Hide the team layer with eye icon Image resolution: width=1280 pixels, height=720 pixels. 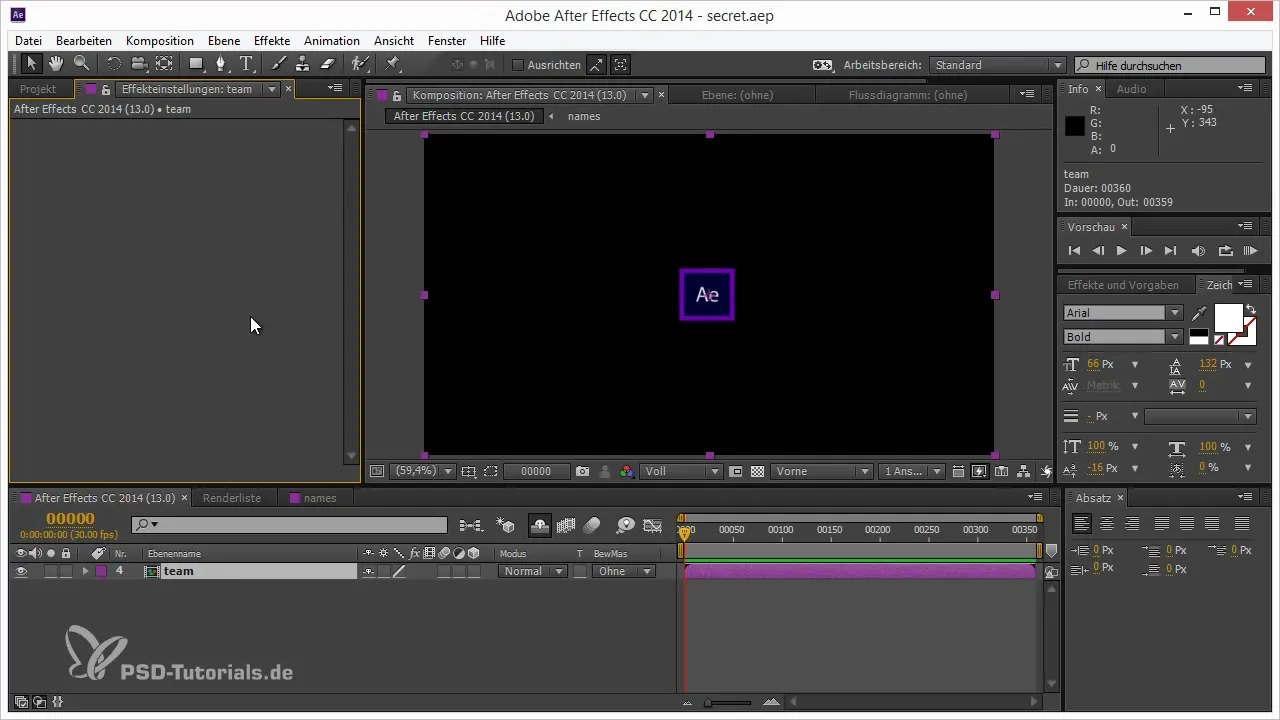[x=21, y=571]
